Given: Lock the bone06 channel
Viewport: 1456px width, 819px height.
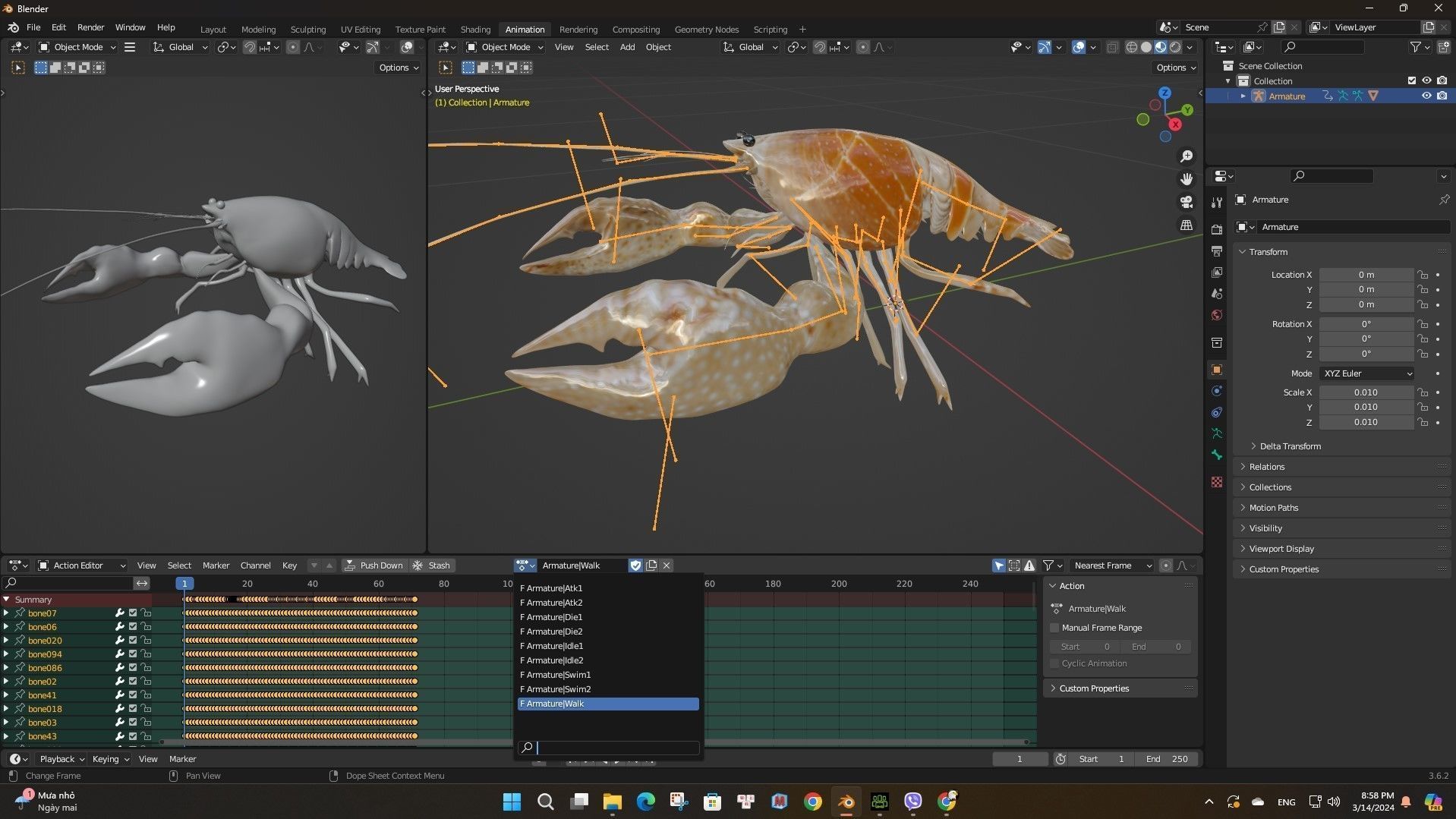Looking at the screenshot, I should [146, 627].
